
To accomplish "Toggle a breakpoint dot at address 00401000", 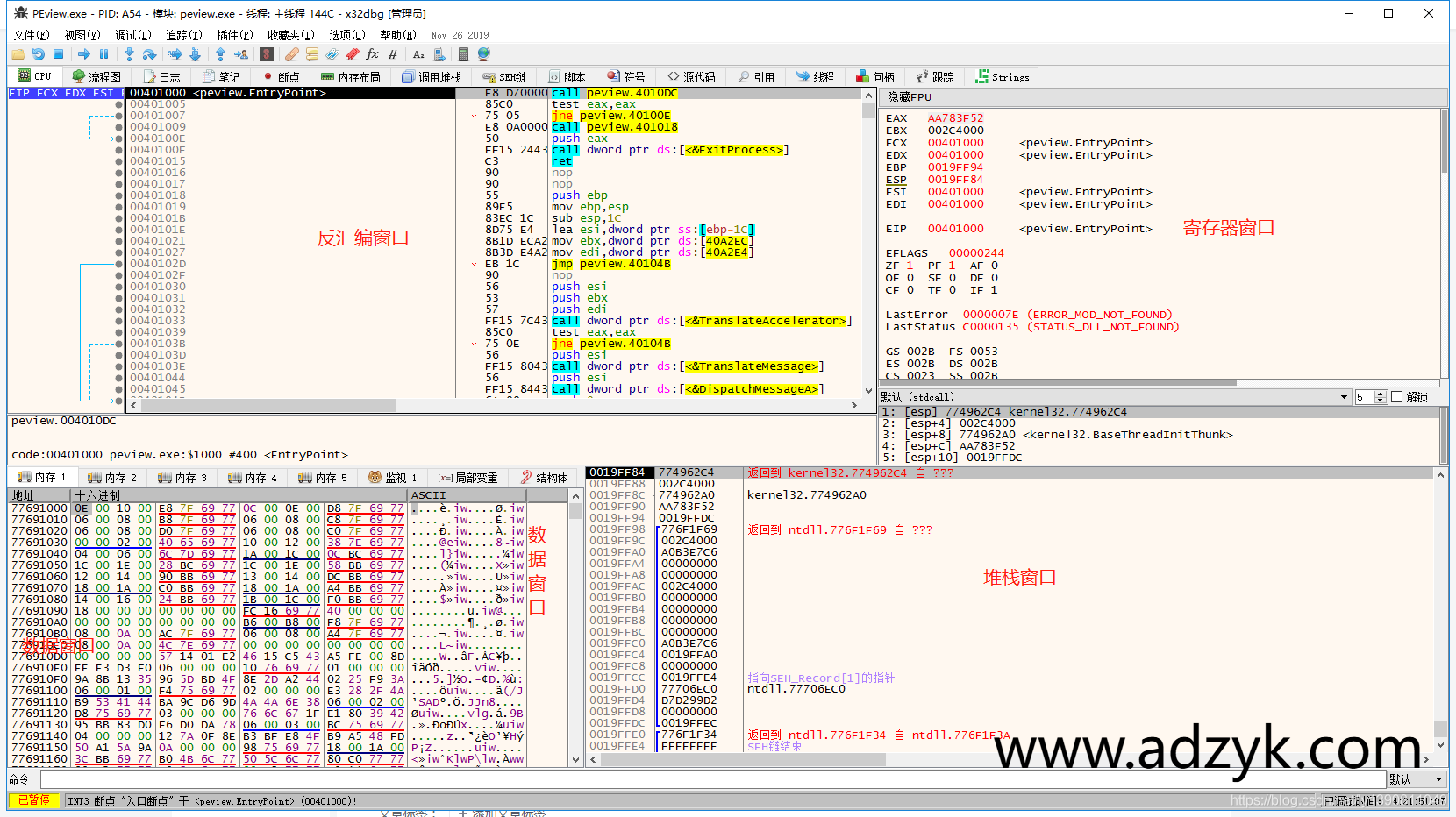I will coord(120,92).
